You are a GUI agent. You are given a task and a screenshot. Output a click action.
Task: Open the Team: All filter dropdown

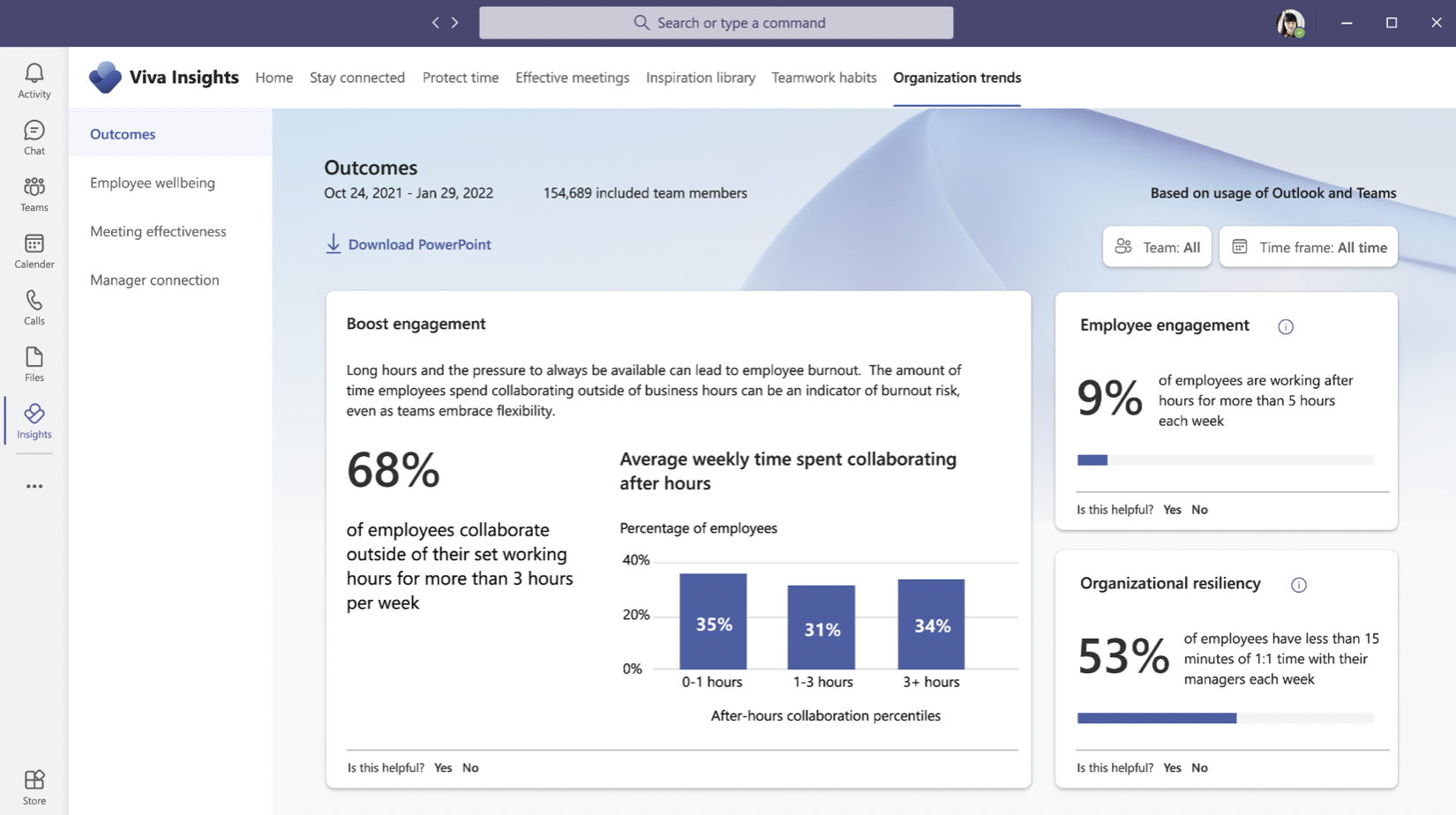[x=1157, y=247]
